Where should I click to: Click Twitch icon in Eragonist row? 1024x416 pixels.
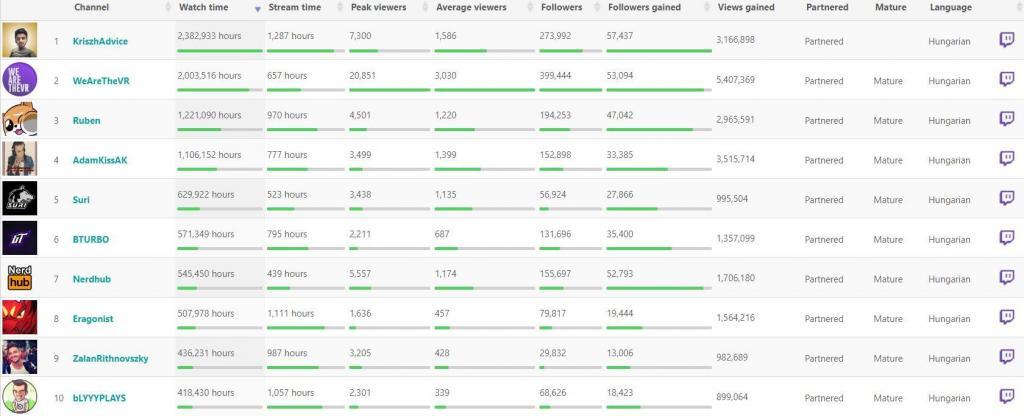pos(1006,318)
